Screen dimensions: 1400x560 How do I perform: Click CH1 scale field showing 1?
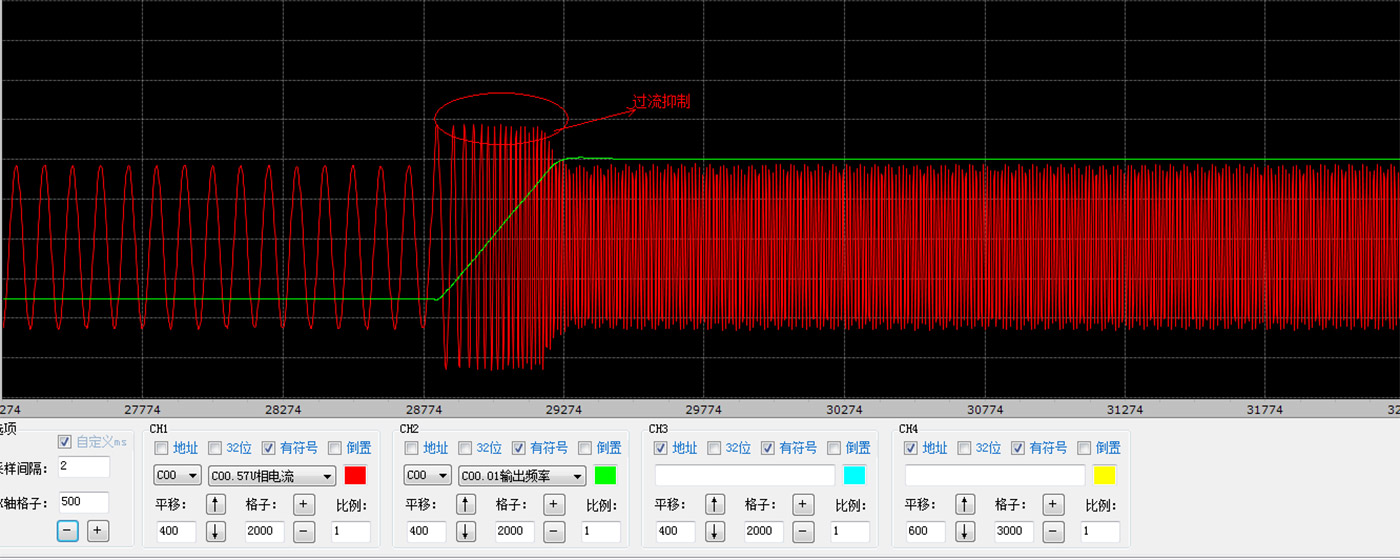(350, 531)
